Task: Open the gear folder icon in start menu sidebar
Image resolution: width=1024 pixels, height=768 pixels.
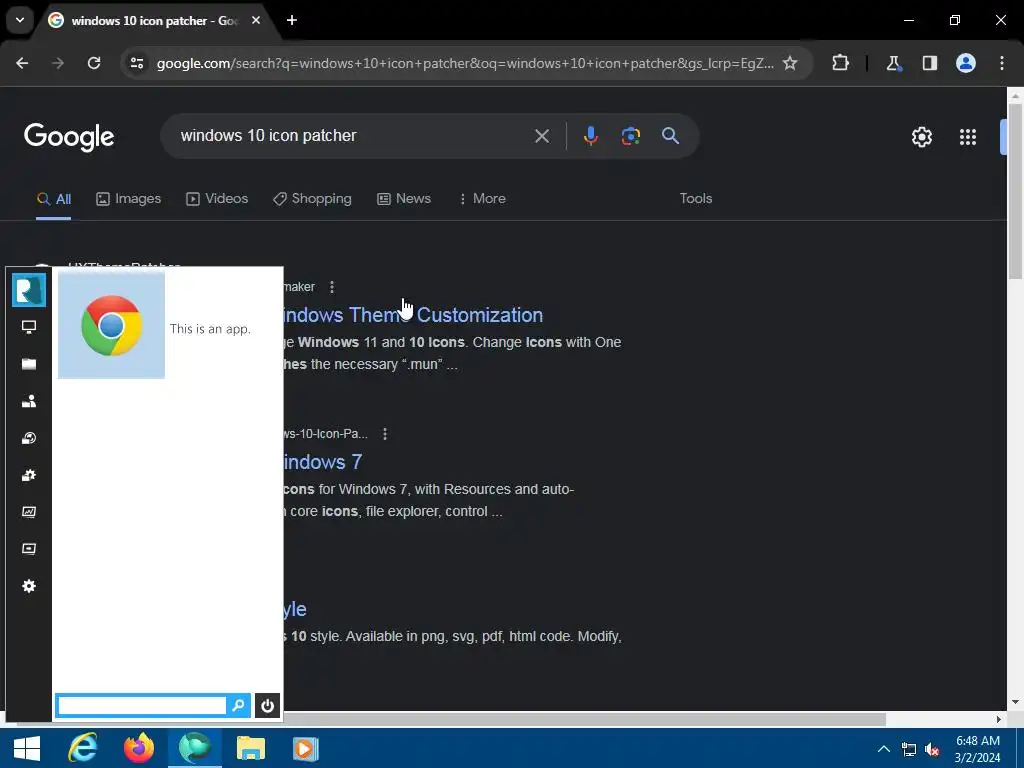Action: (29, 475)
